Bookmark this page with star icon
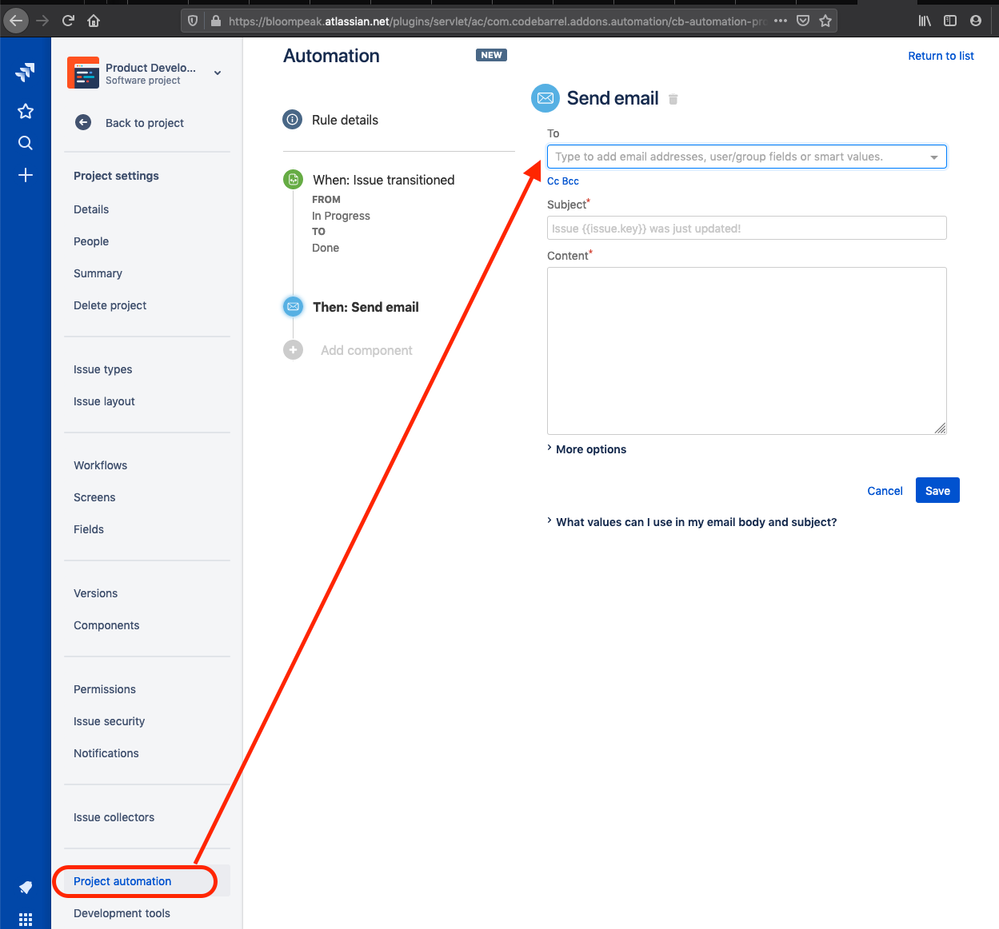The height and width of the screenshot is (929, 999). pyautogui.click(x=826, y=21)
